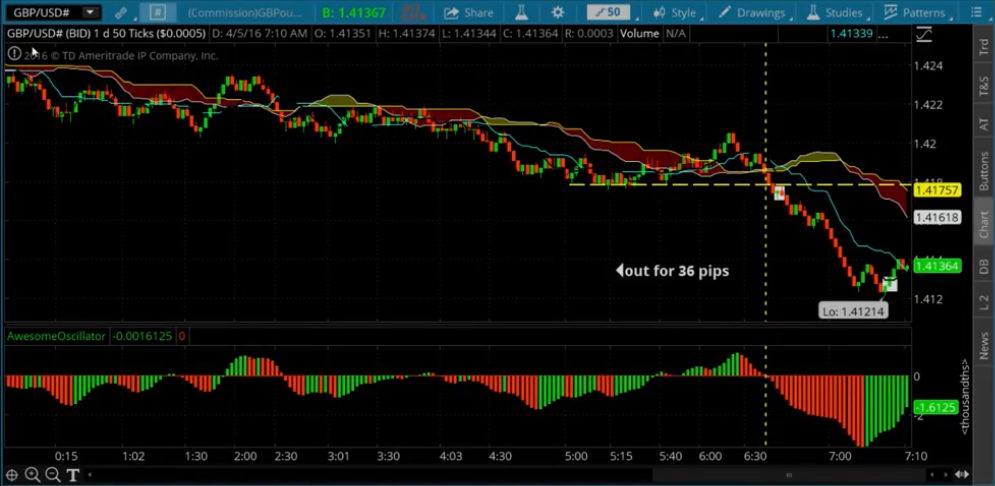Select the T text tool icon
The image size is (995, 486).
(72, 475)
